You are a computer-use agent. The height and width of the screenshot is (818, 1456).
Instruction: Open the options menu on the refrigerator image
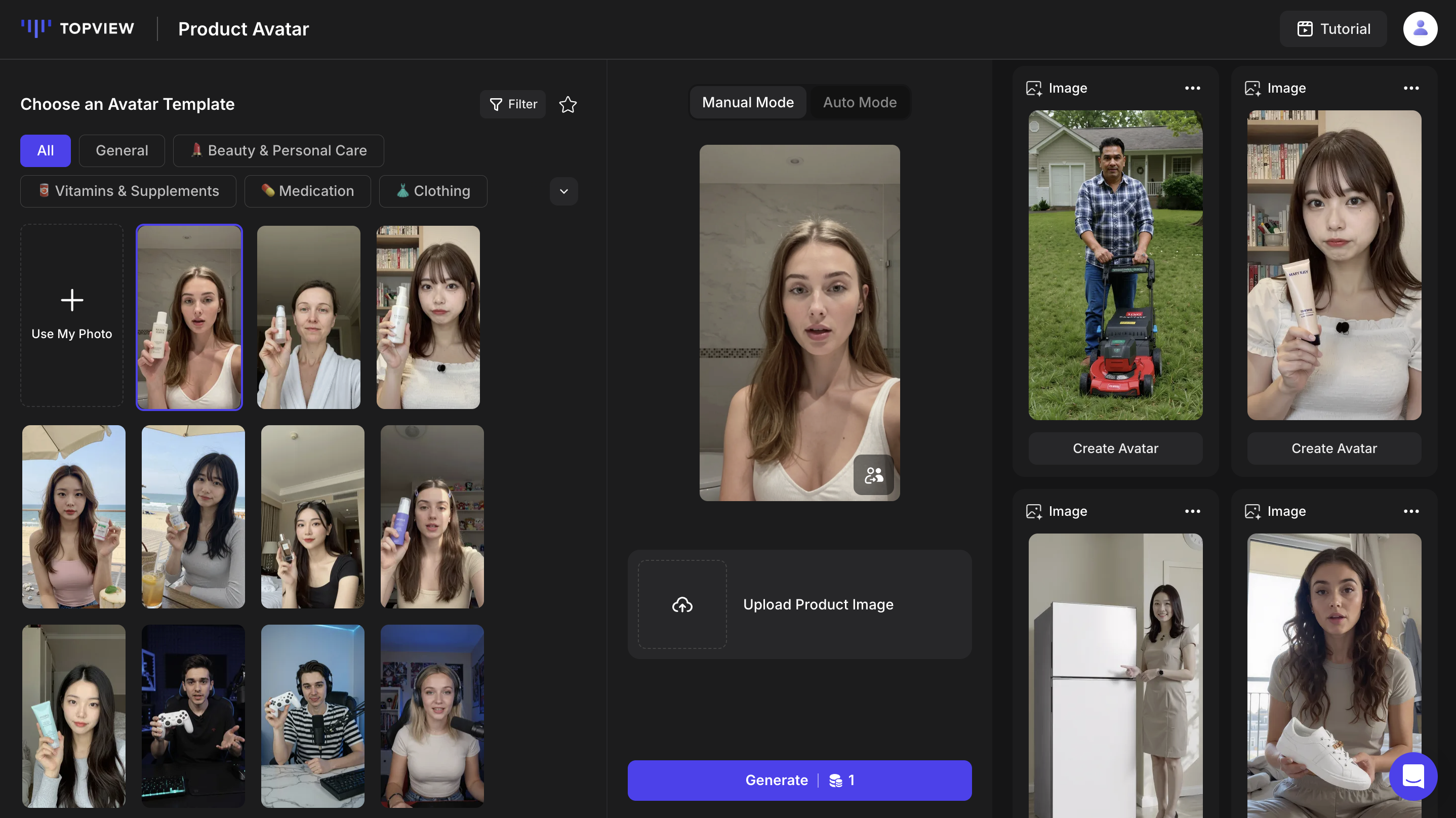tap(1192, 511)
